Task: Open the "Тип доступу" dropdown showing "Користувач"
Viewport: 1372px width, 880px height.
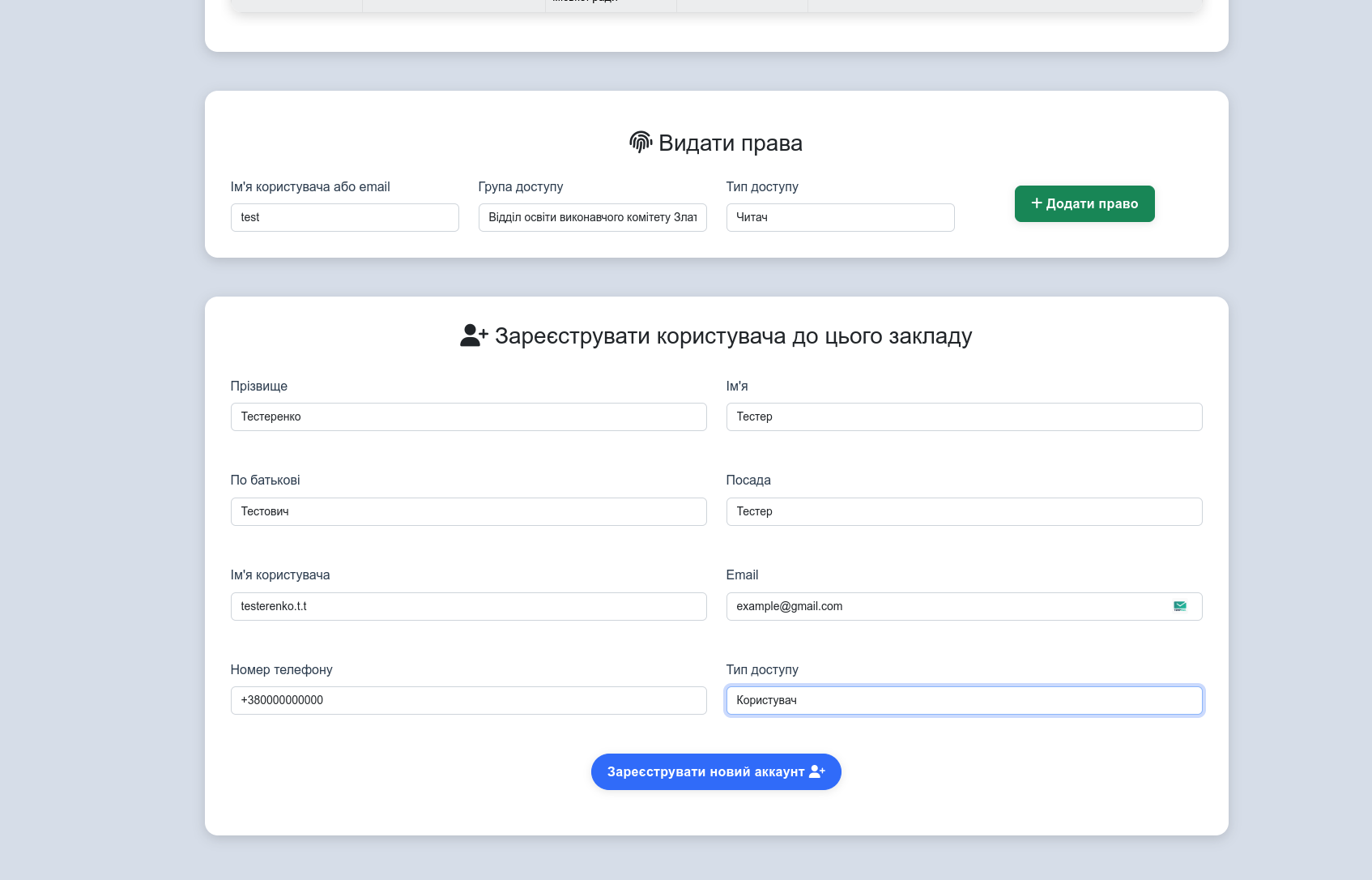Action: (x=964, y=700)
